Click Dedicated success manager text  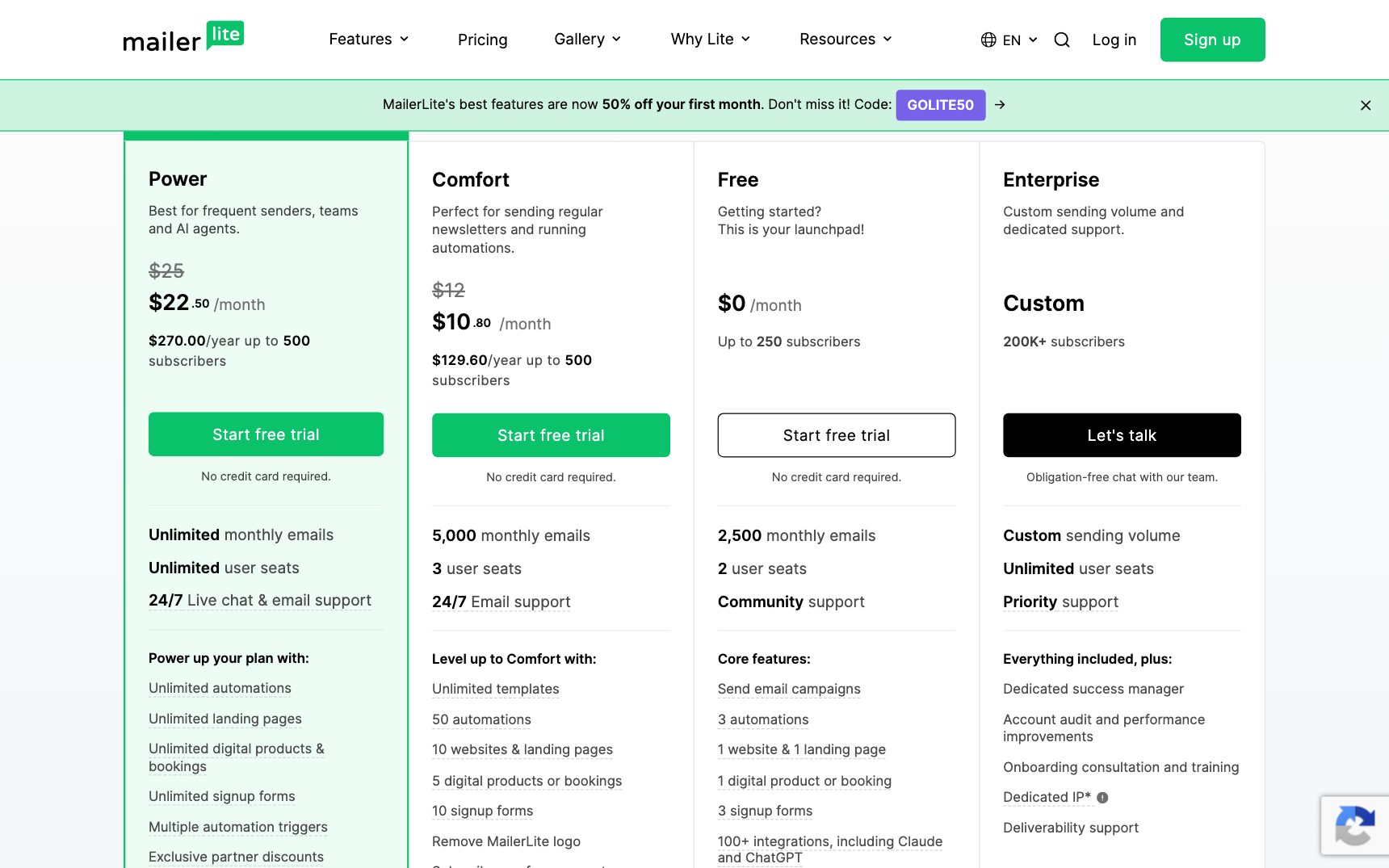[1093, 689]
